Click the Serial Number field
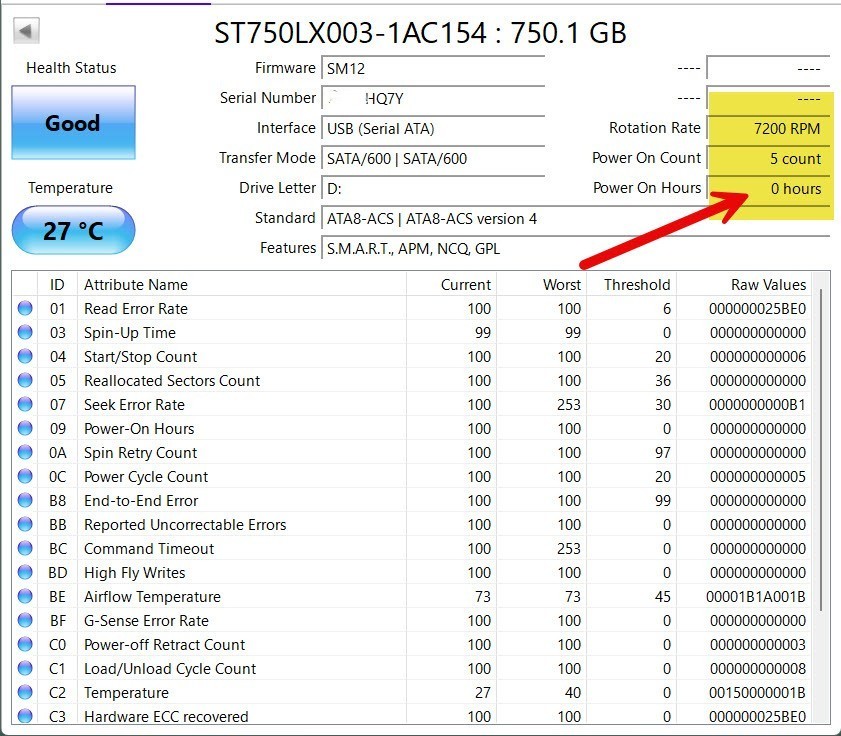The width and height of the screenshot is (841, 736). 433,98
